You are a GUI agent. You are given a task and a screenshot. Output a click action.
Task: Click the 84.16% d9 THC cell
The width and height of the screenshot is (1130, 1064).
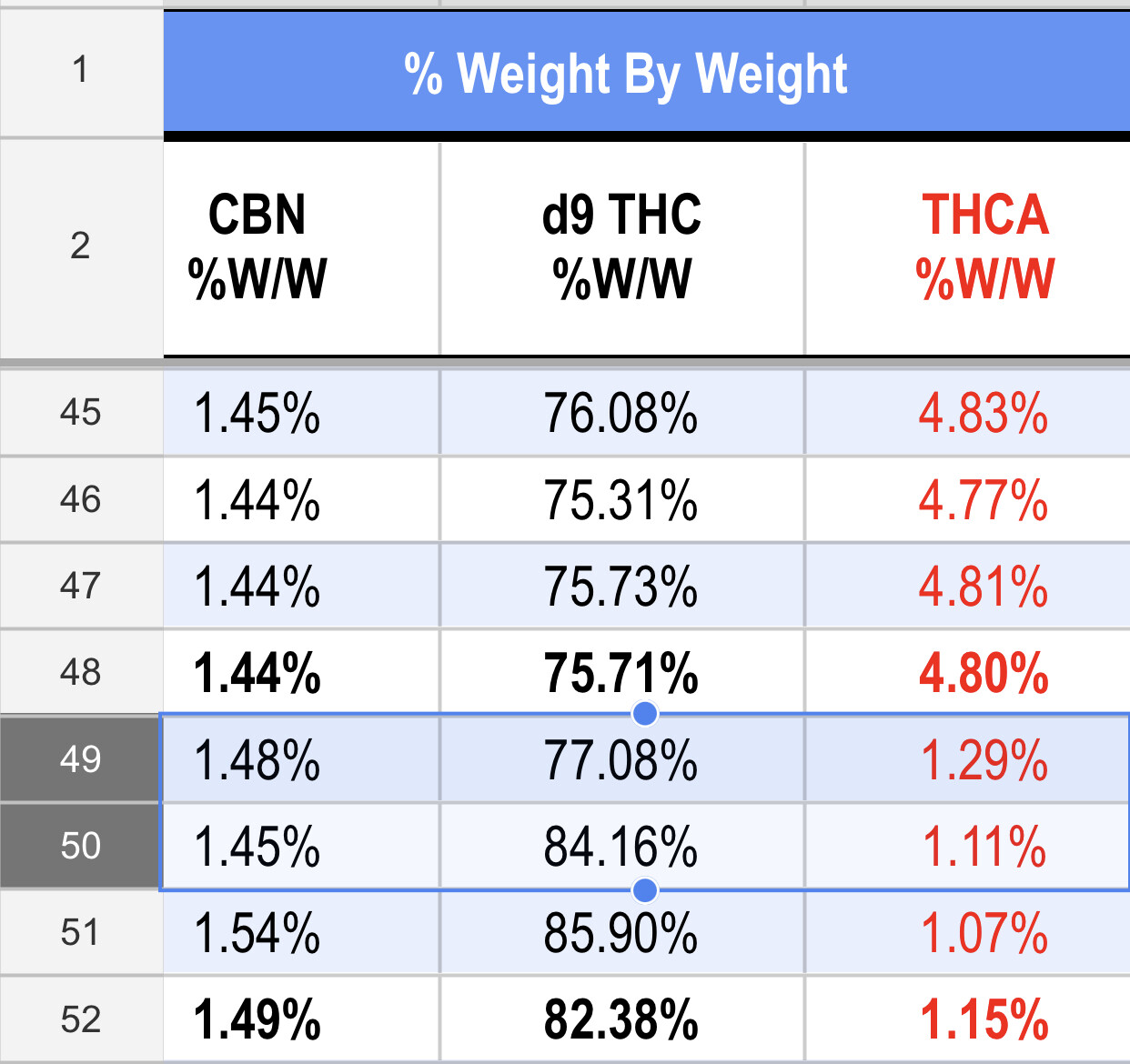pyautogui.click(x=621, y=847)
